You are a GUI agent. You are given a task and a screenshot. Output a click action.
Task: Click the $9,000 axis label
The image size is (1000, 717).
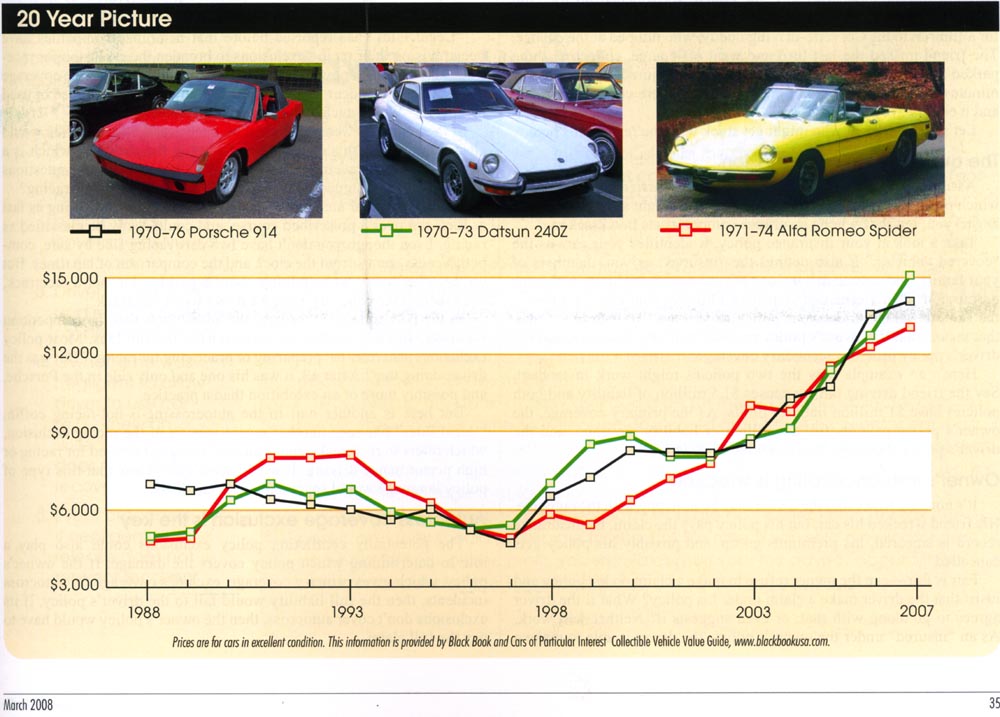(x=74, y=432)
